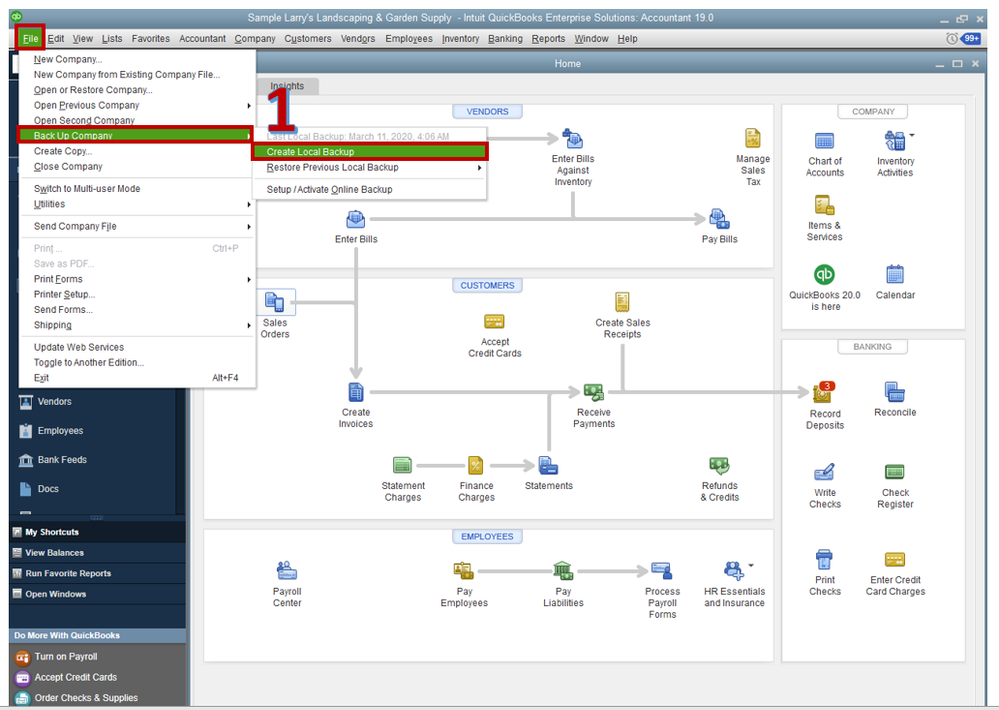Viewport: 999px width, 710px height.
Task: Select New Company... from the File menu
Action: click(137, 59)
